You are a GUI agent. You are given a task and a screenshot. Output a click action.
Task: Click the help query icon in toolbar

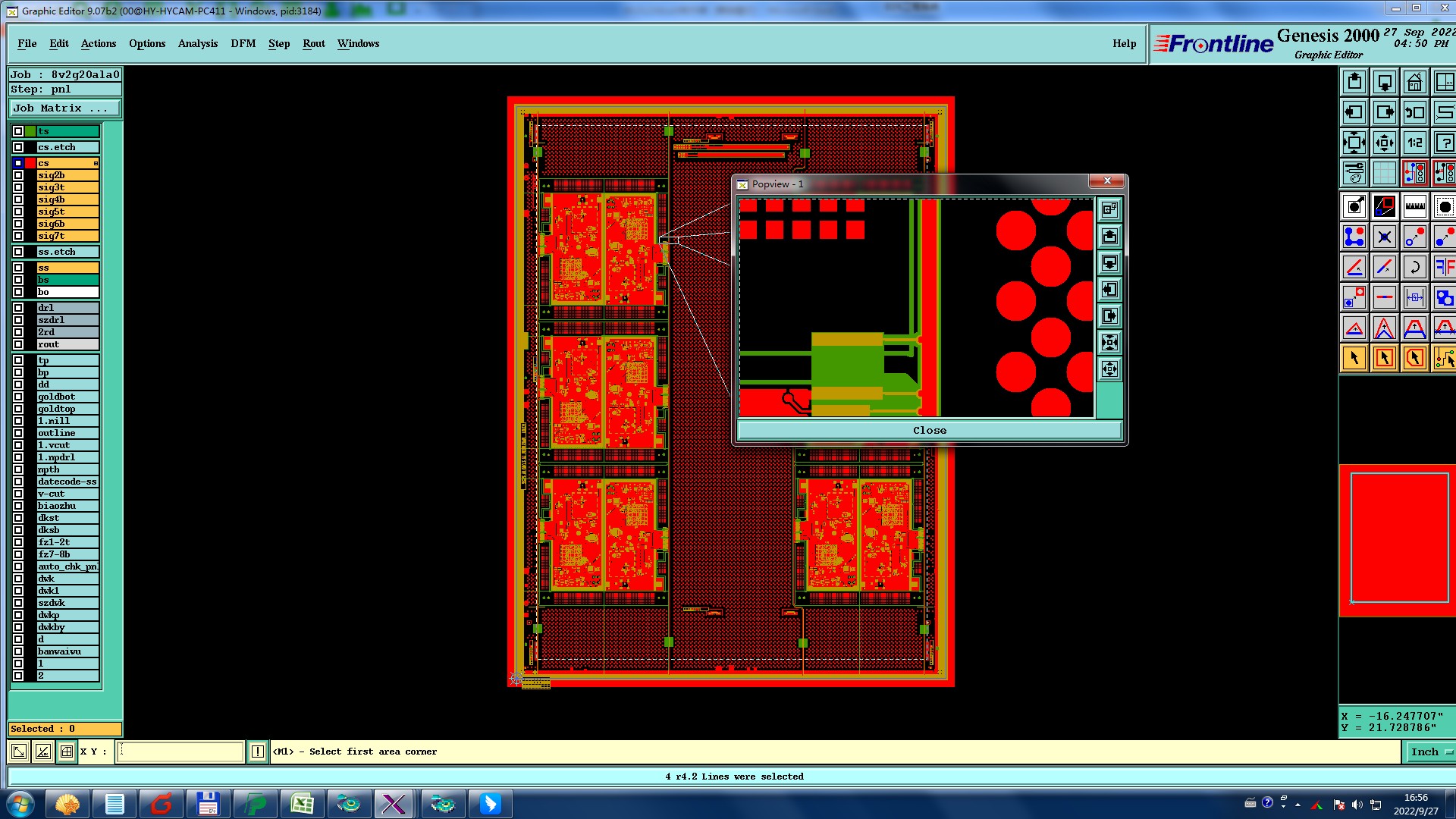point(1445,143)
